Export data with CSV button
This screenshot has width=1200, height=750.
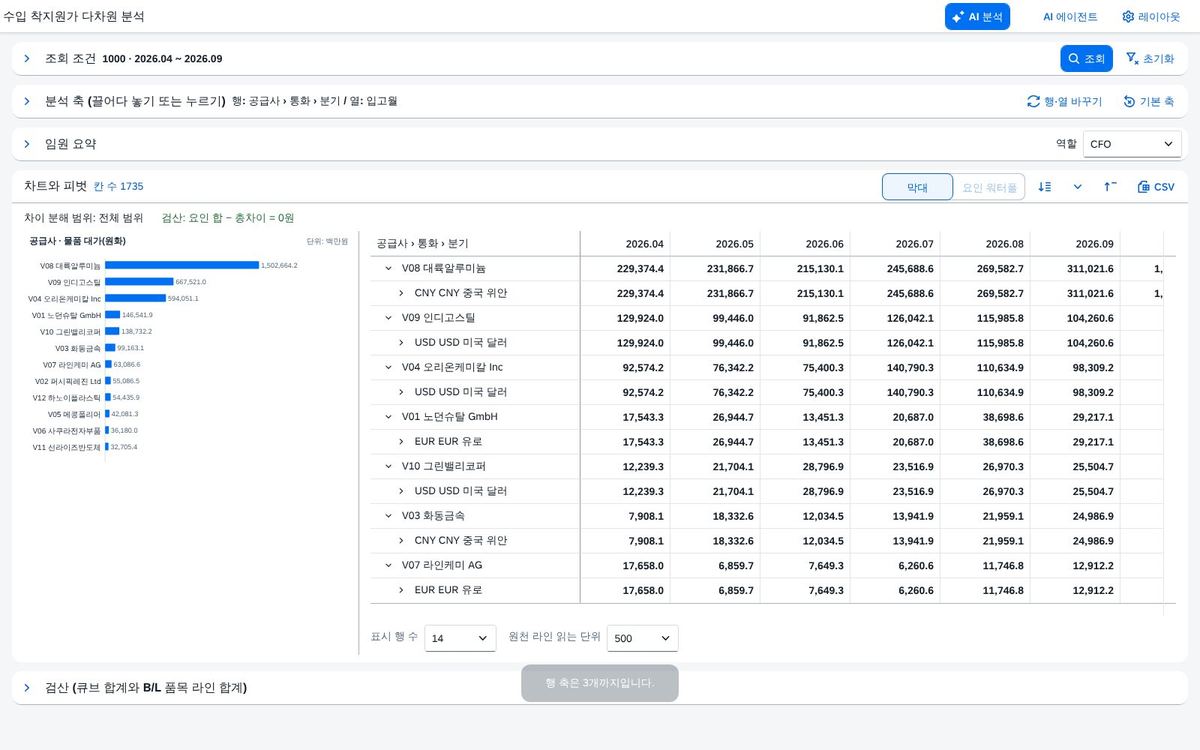(x=1156, y=187)
